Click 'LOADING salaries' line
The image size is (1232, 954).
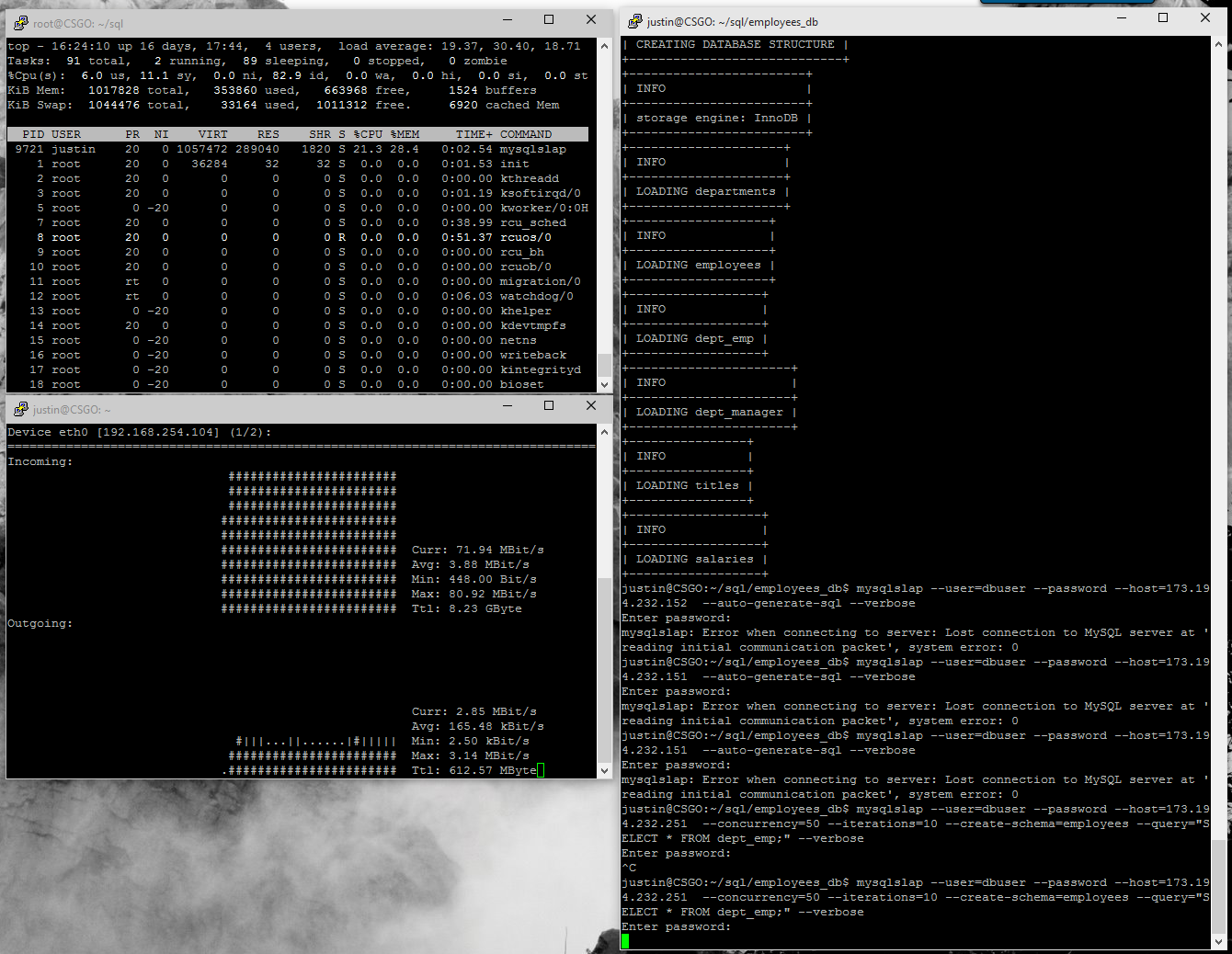point(695,559)
